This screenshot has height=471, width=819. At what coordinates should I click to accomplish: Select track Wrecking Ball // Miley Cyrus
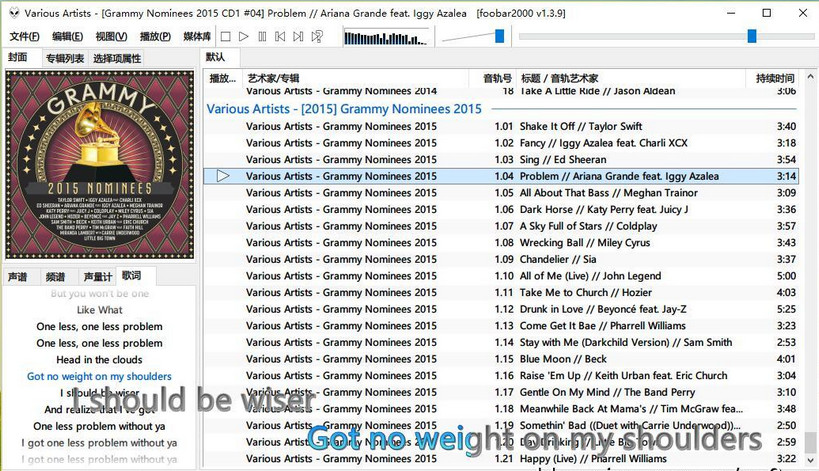(501, 243)
